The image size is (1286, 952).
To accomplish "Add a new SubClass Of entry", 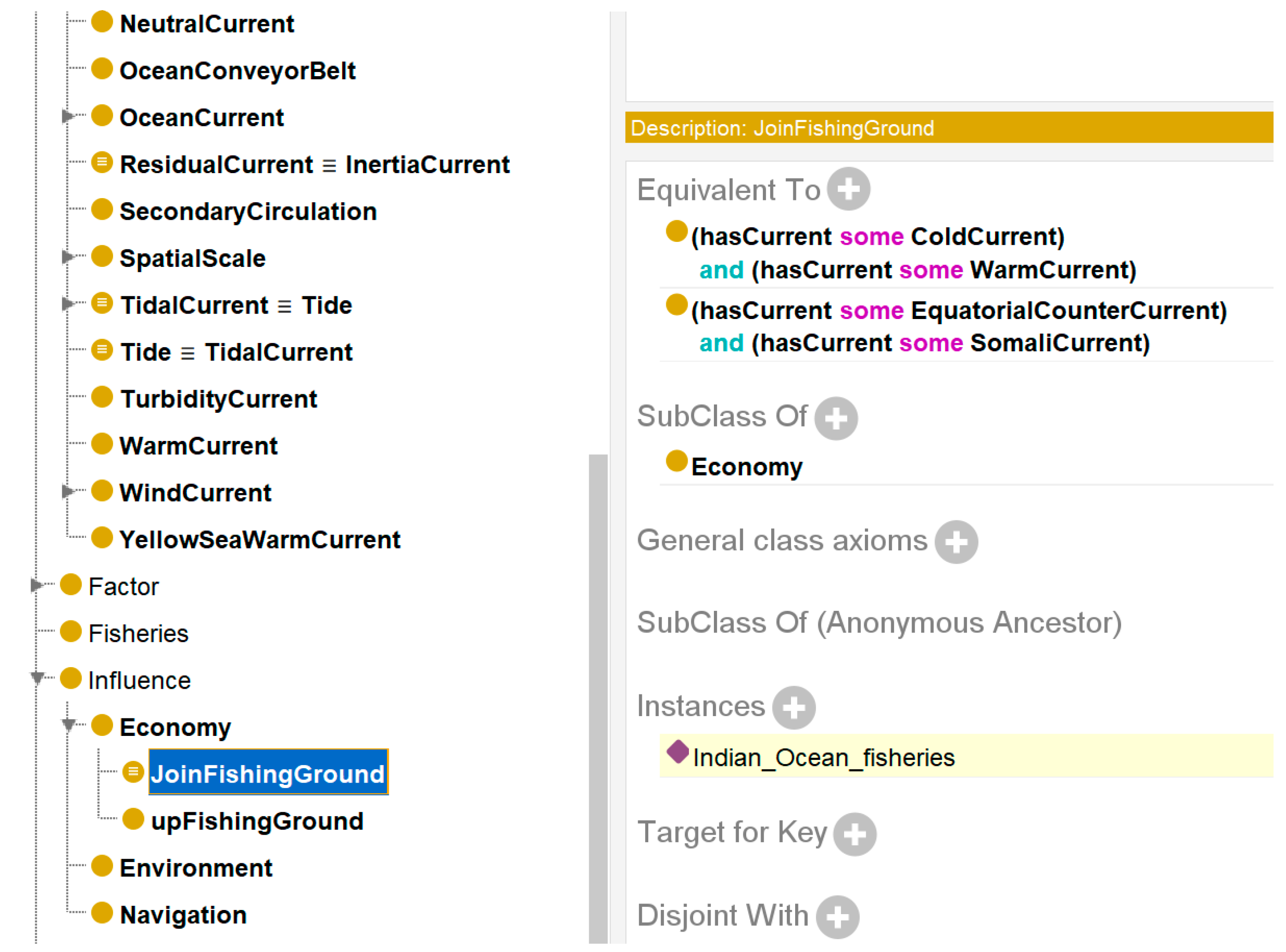I will coord(835,418).
